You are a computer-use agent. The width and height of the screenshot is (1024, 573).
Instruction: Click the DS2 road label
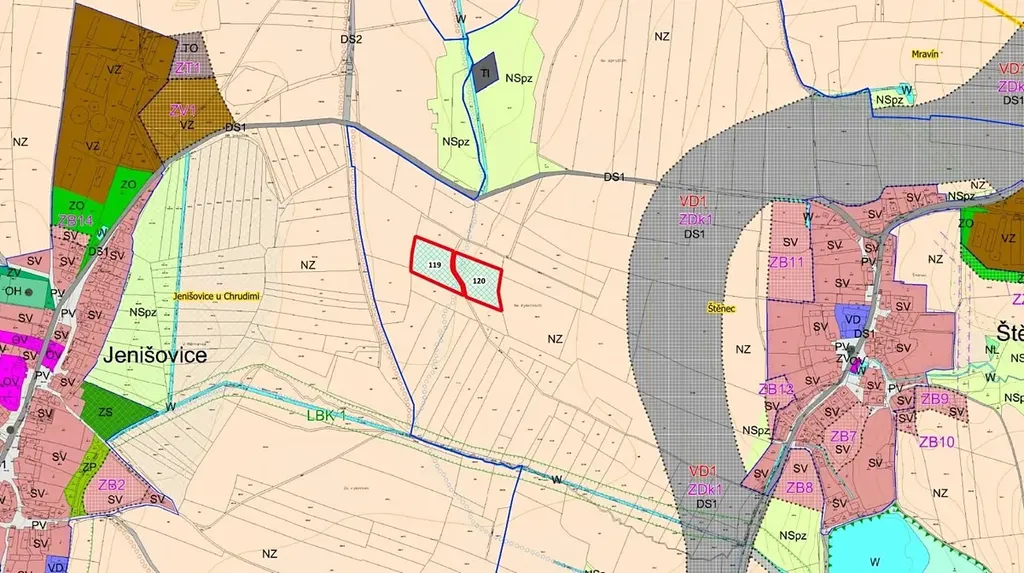(x=351, y=40)
